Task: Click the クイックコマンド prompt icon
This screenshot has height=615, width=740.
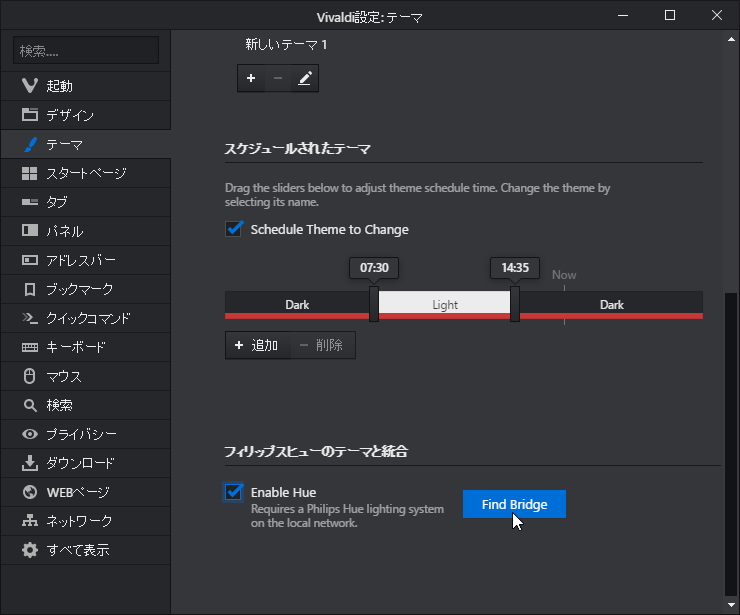Action: click(30, 318)
